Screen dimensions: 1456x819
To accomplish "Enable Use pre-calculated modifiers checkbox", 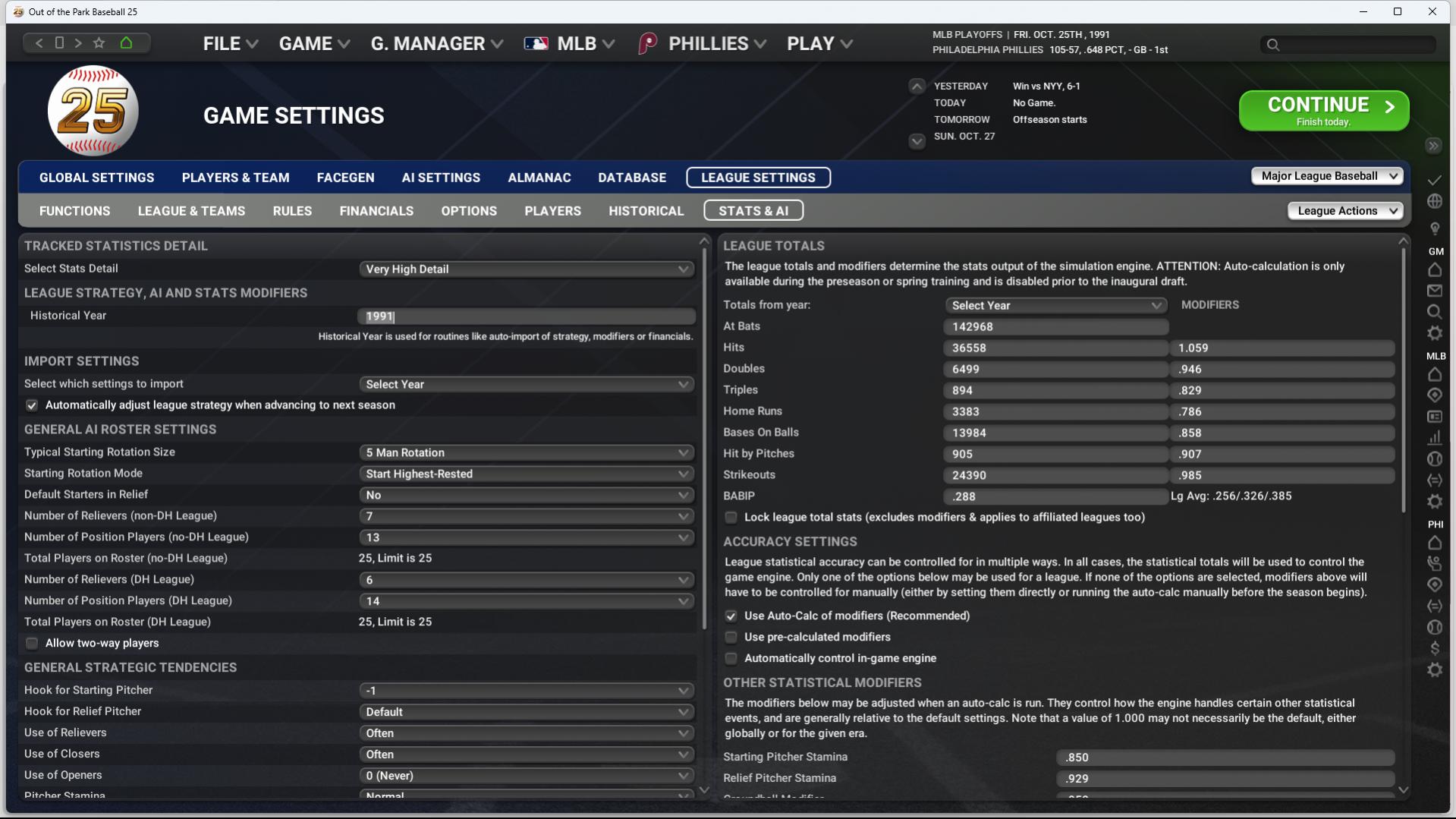I will pyautogui.click(x=731, y=638).
